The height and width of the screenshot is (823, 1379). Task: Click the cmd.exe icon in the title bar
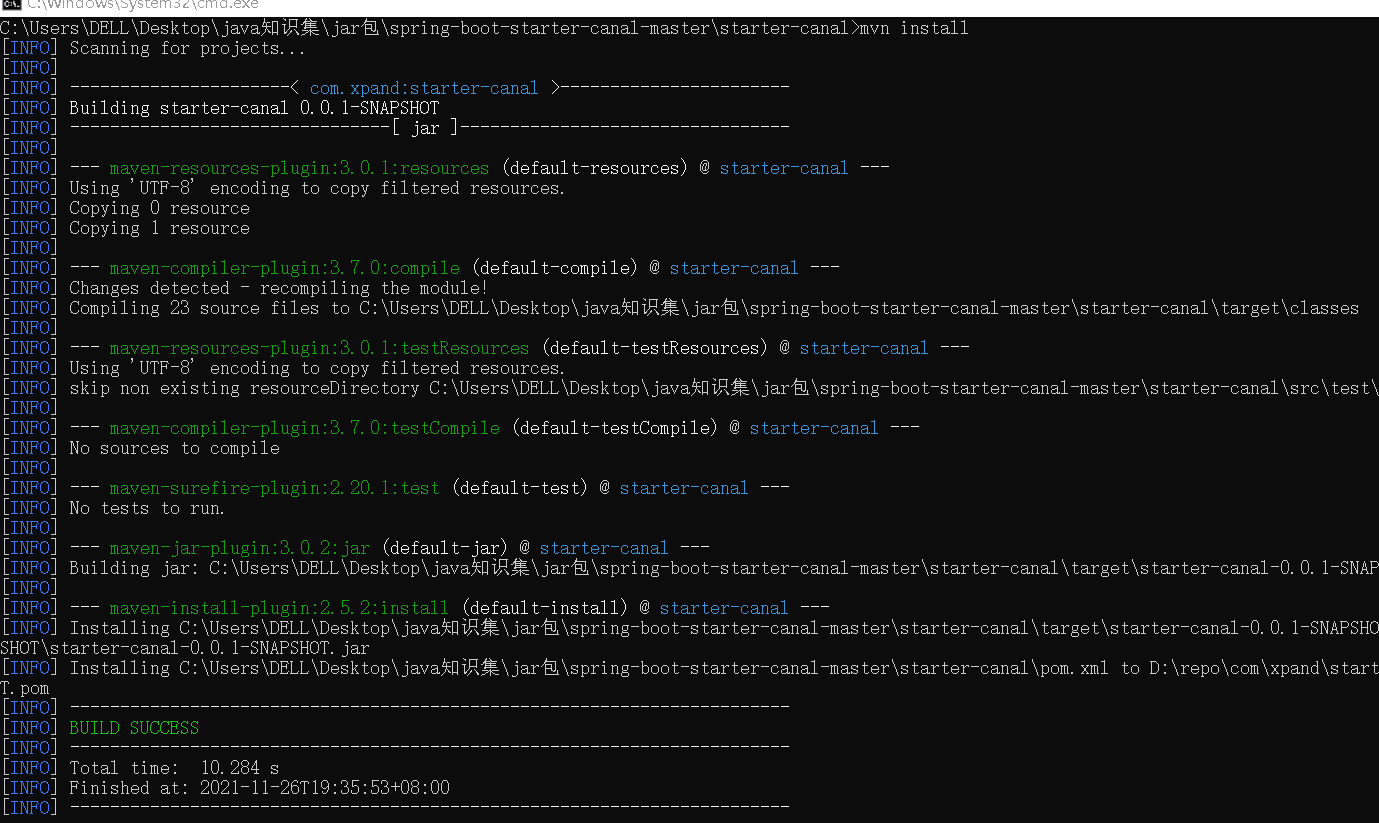9,4
